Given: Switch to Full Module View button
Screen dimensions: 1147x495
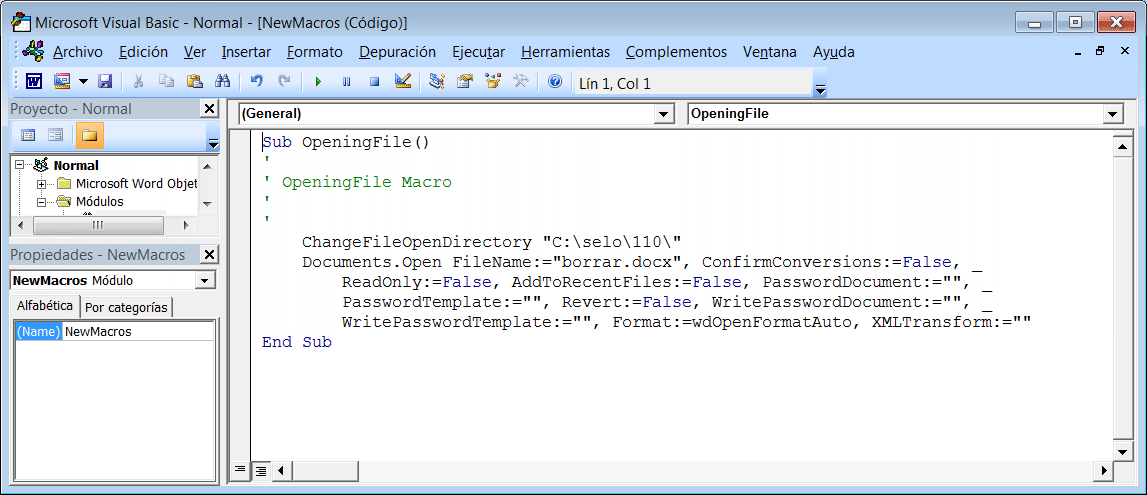Looking at the screenshot, I should [260, 471].
